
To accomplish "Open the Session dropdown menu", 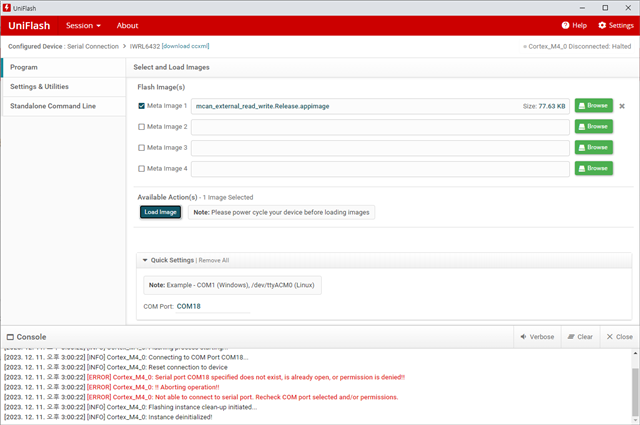I will point(83,25).
